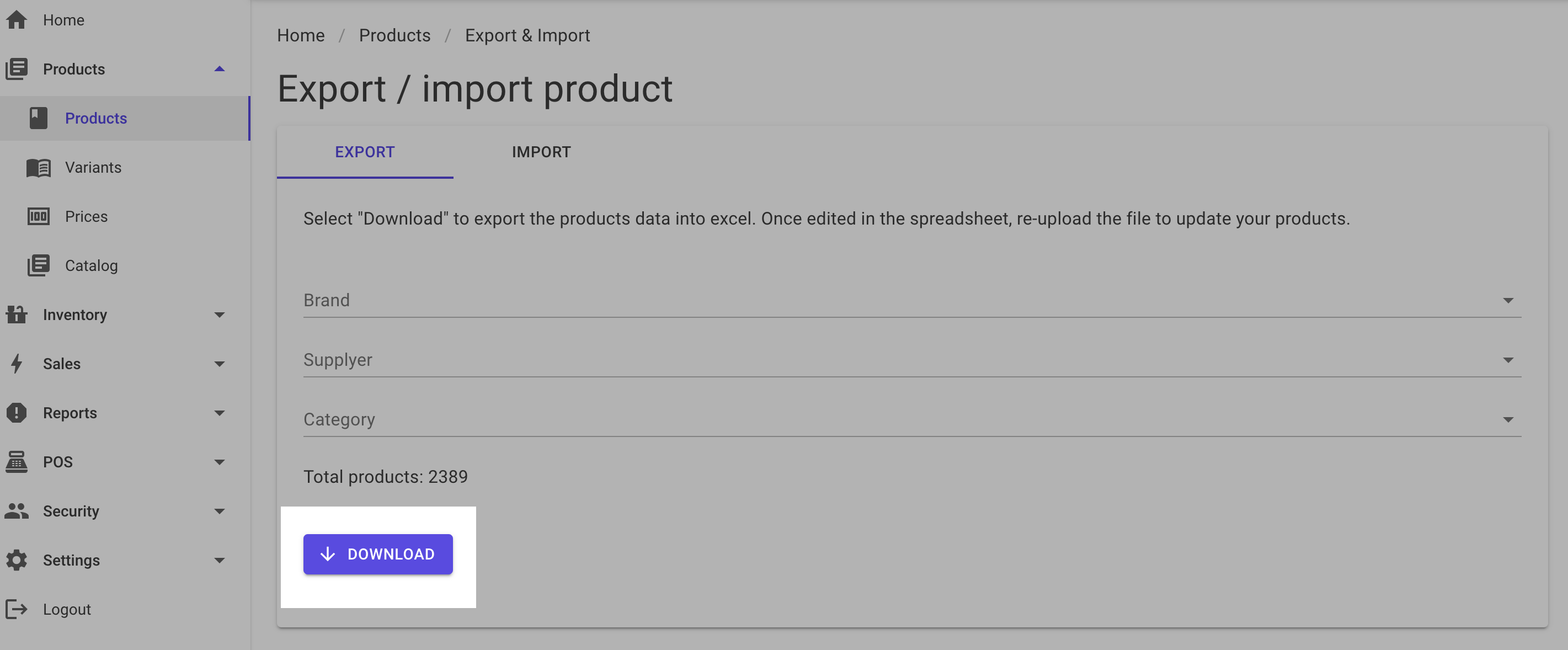1568x650 pixels.
Task: Go to Products in breadcrumb
Action: tap(394, 35)
